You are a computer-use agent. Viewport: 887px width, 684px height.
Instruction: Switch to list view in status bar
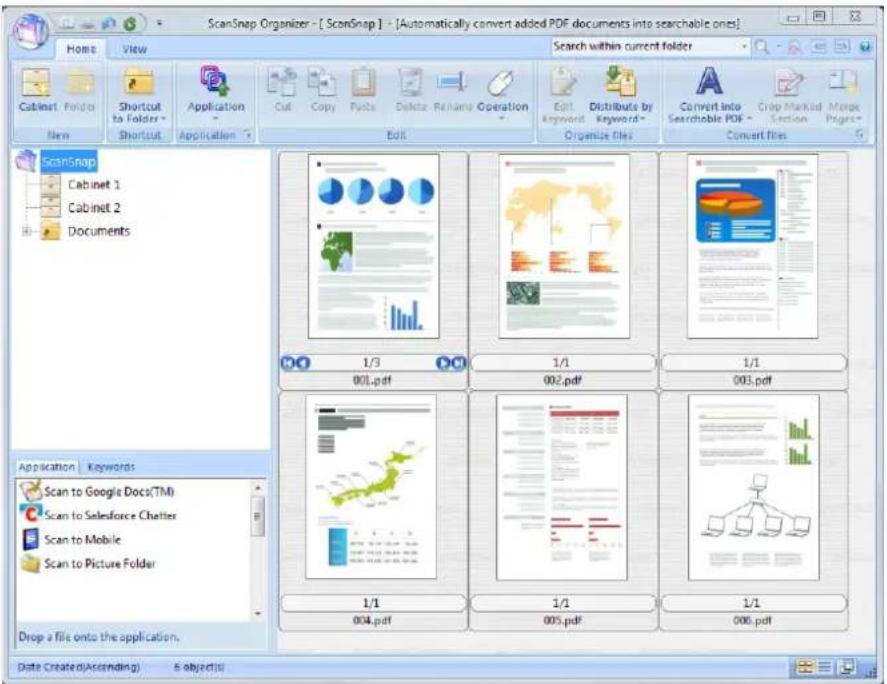pyautogui.click(x=825, y=667)
